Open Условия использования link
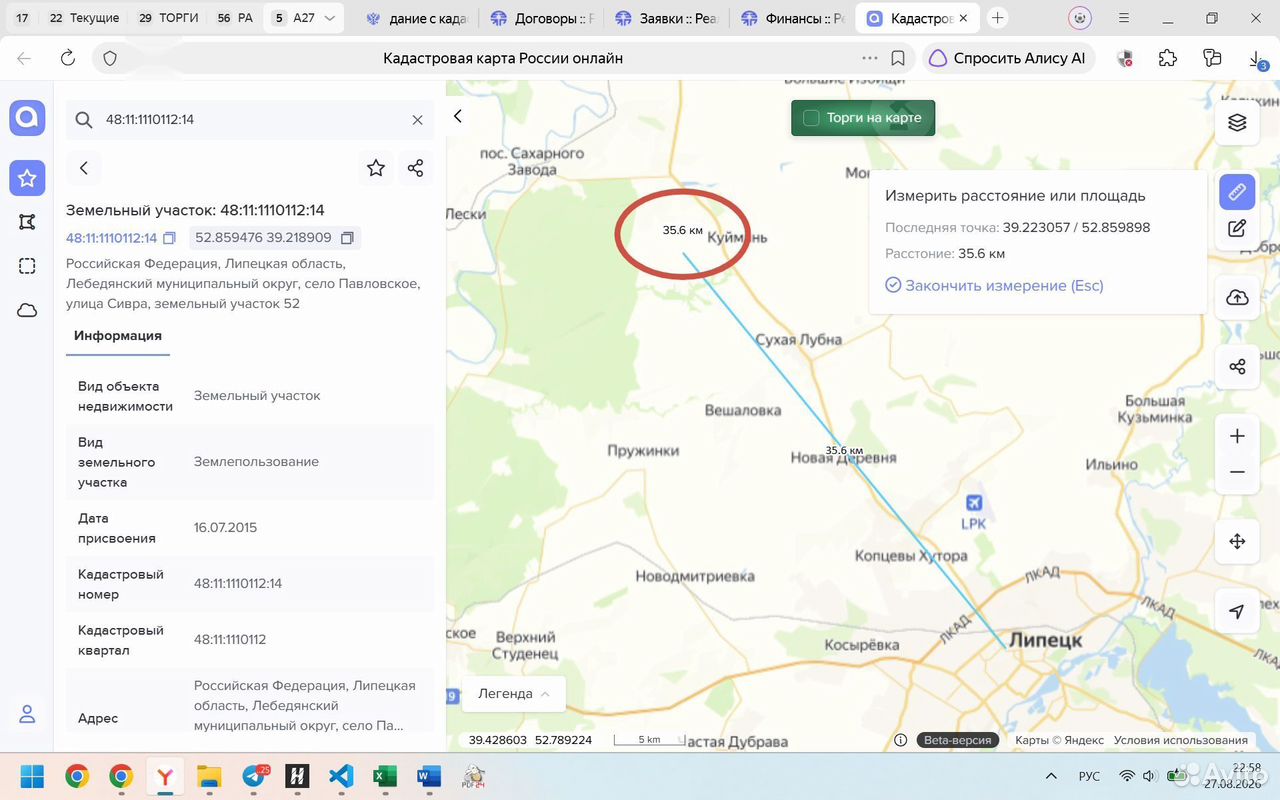 coord(1181,740)
